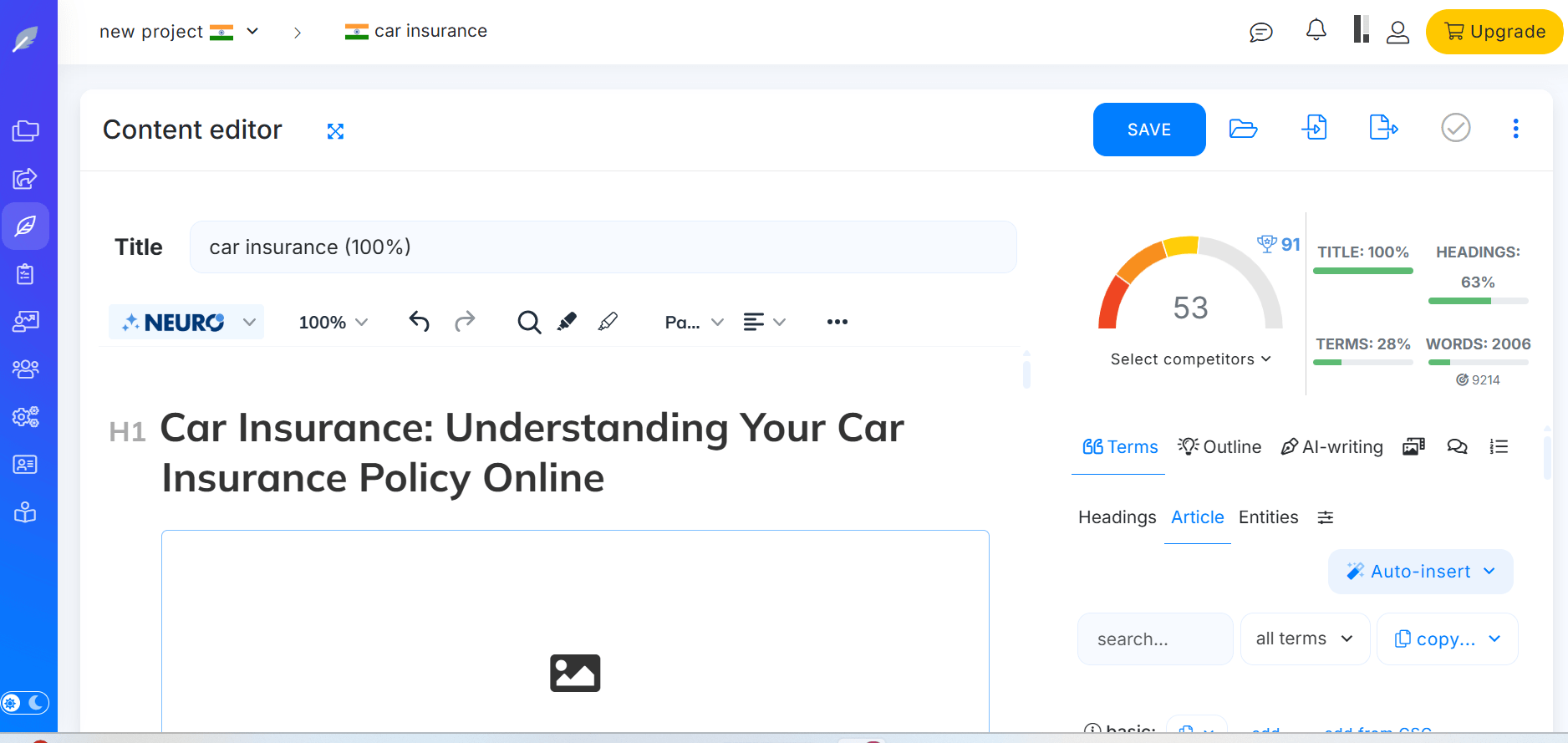Toggle the checkmark completion status circle
The width and height of the screenshot is (1568, 743).
1455,128
